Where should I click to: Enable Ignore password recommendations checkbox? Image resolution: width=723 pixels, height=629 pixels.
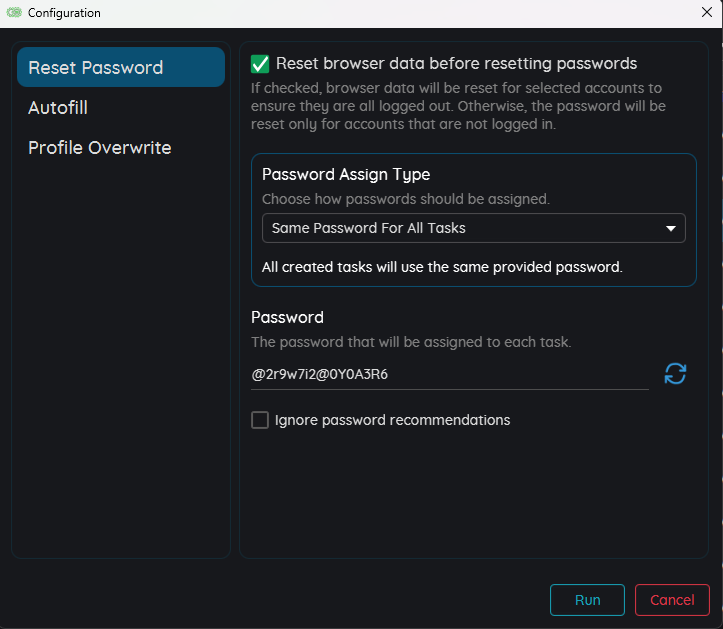[260, 420]
